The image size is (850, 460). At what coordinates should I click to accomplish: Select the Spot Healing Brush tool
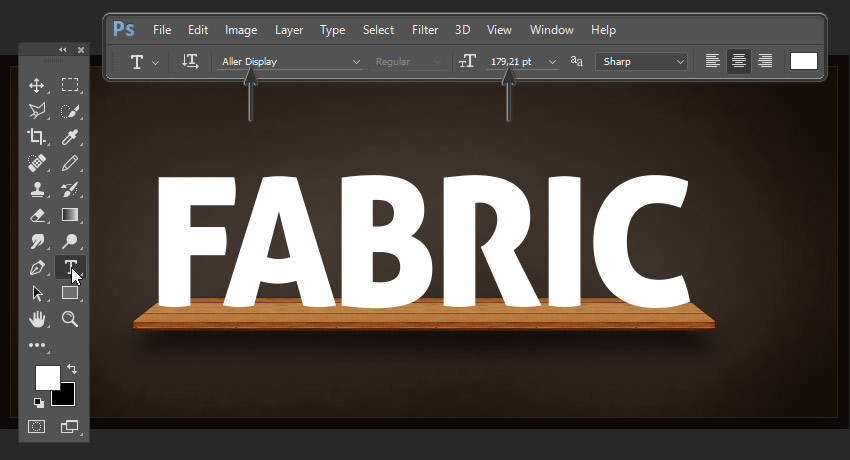click(x=36, y=163)
